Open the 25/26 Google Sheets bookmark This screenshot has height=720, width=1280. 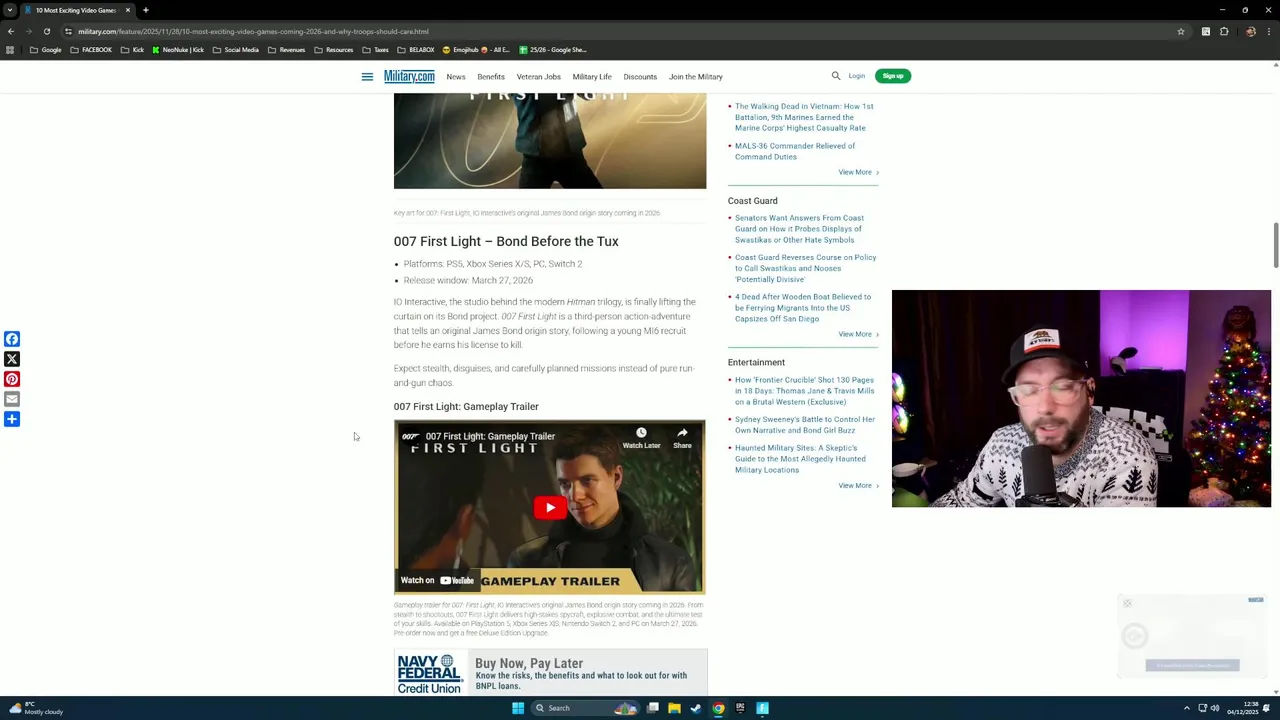[x=553, y=50]
